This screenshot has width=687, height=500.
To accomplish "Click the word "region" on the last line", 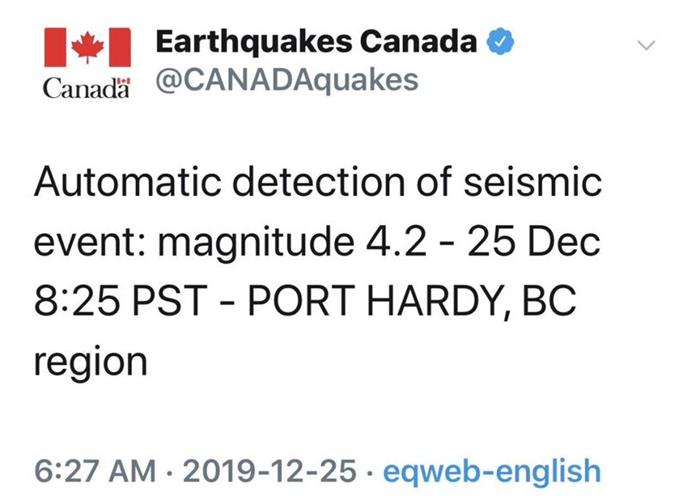I will (91, 360).
